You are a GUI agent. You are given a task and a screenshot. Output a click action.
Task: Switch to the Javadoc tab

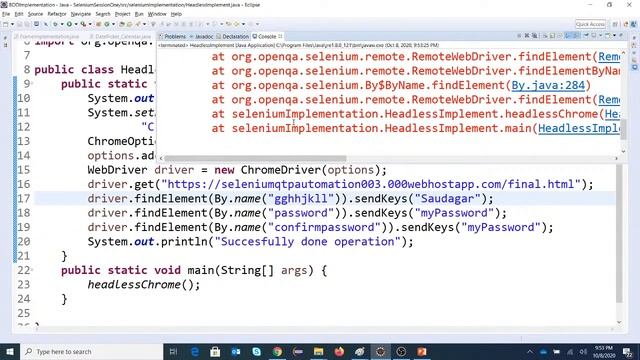202,36
